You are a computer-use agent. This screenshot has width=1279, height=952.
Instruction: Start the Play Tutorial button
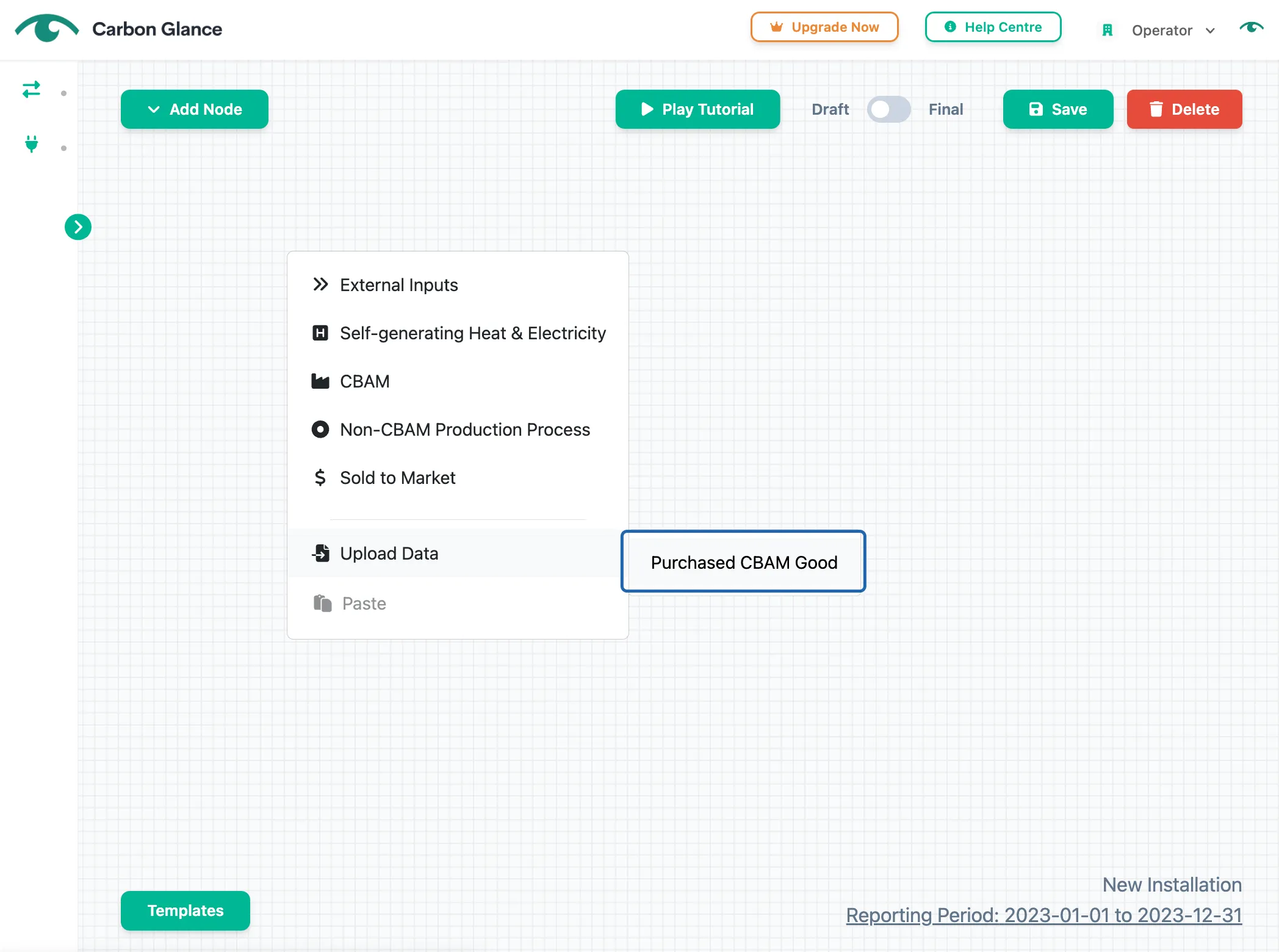[x=697, y=109]
